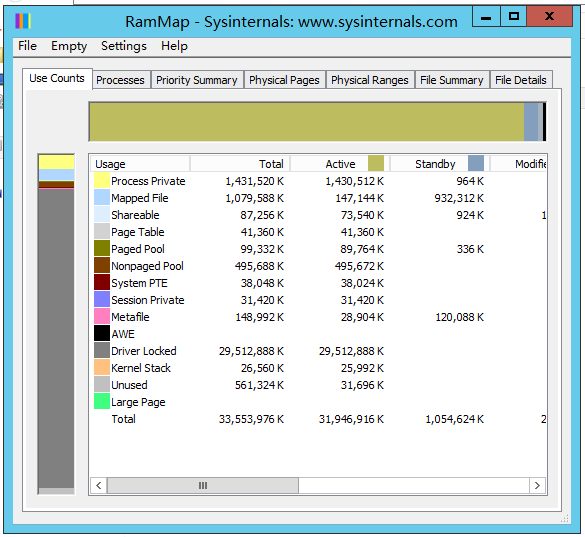The image size is (585, 537).
Task: Open the File menu
Action: tap(28, 46)
